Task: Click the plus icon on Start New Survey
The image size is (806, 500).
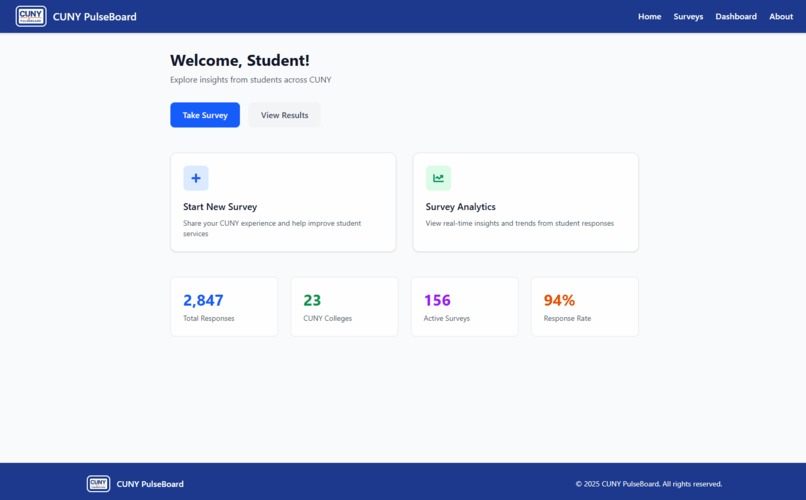Action: [x=196, y=178]
